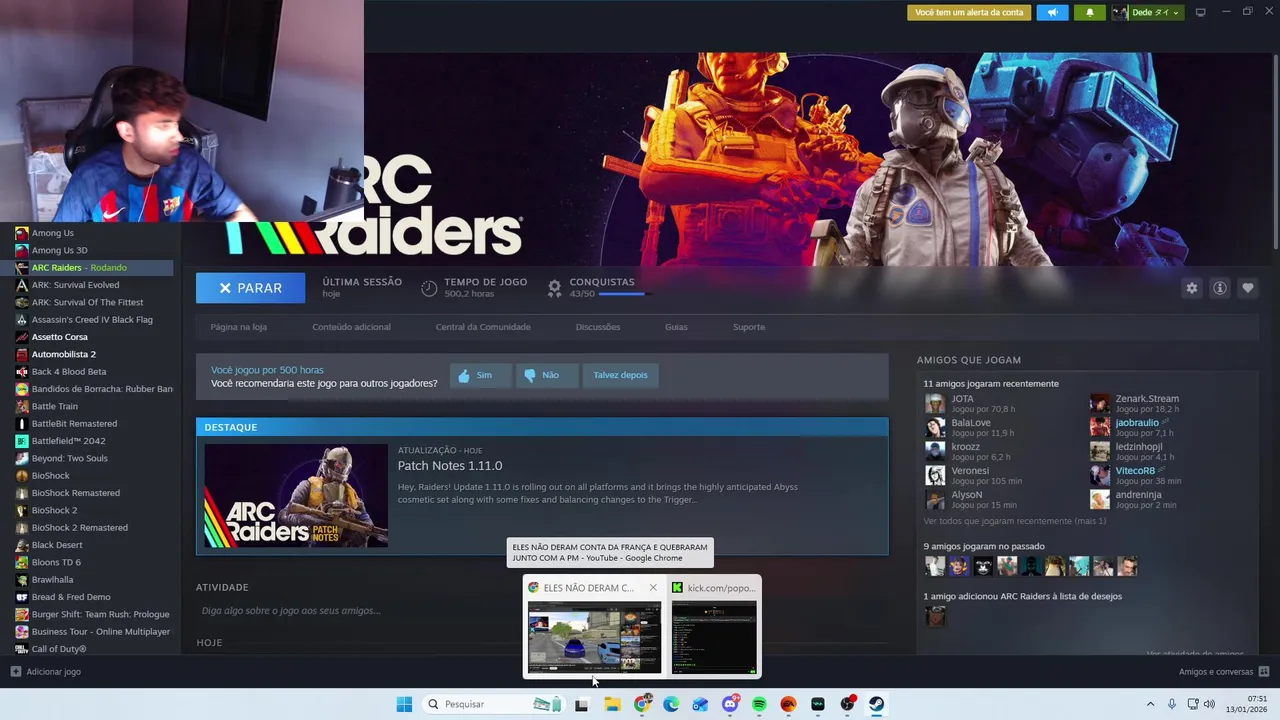This screenshot has height=720, width=1280.
Task: Show game info icon
Action: click(x=1219, y=288)
